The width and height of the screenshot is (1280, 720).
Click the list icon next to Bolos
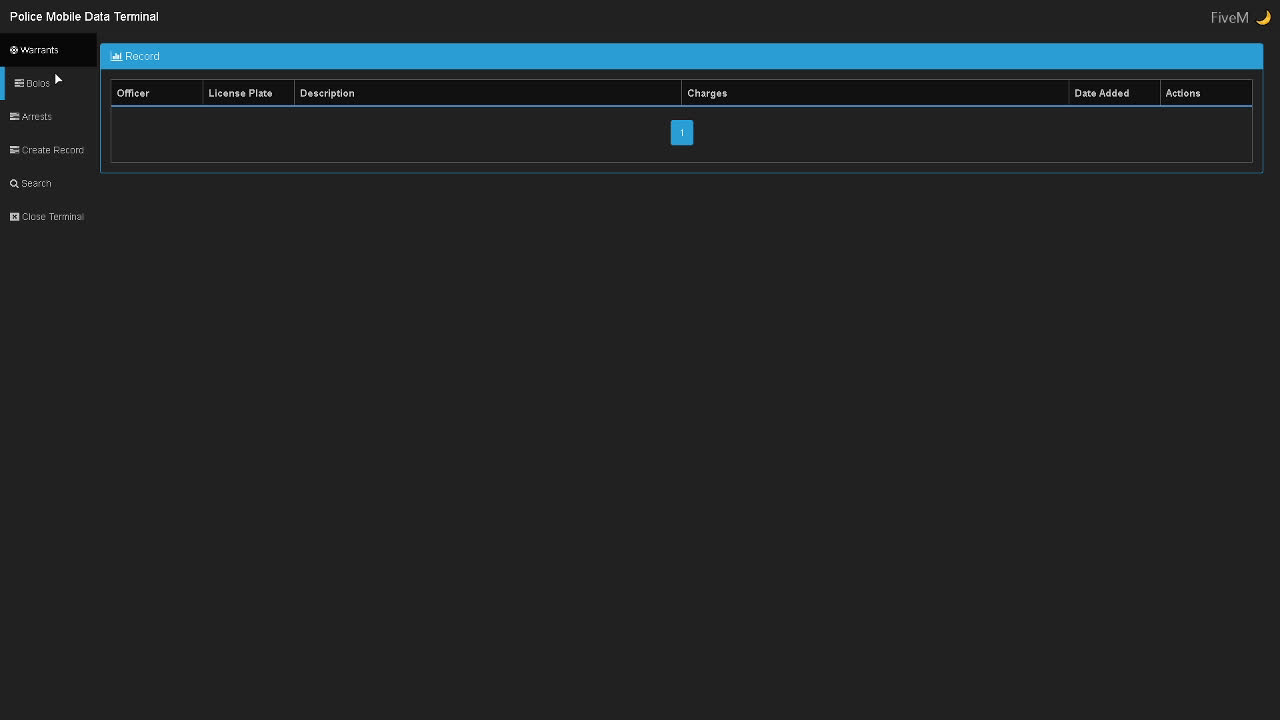pos(18,82)
